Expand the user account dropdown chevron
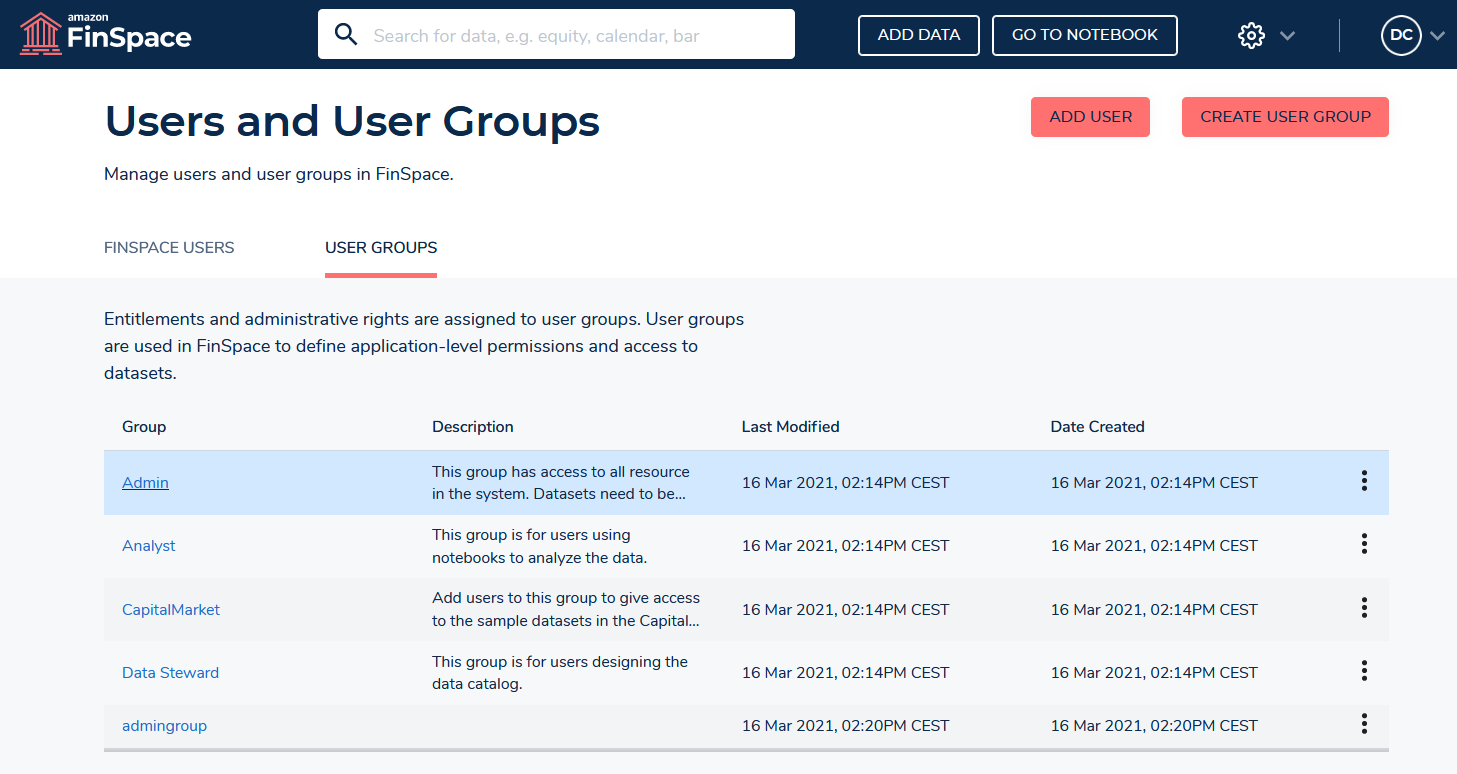 [1437, 36]
